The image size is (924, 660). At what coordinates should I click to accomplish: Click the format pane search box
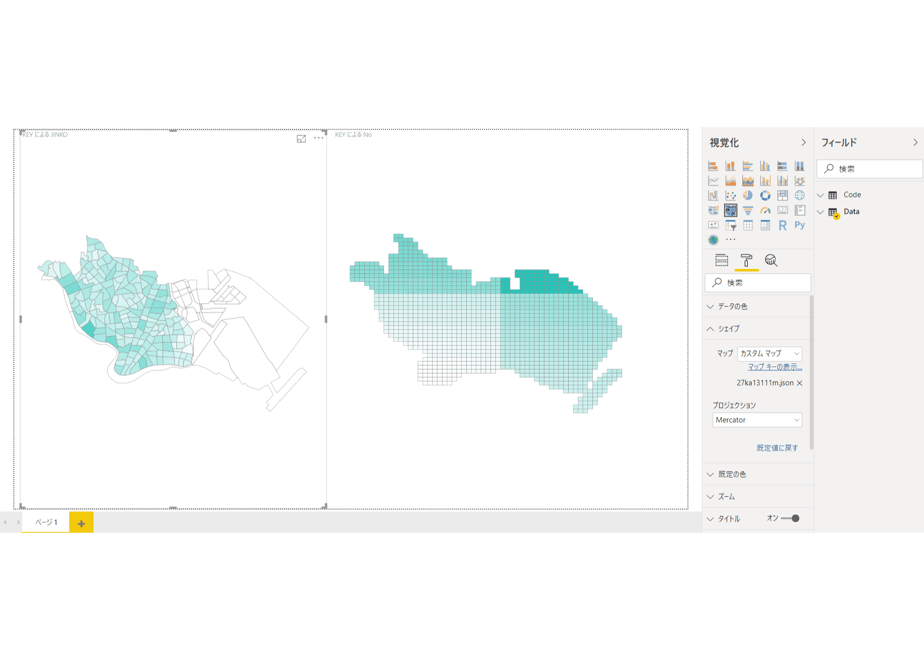coord(758,283)
